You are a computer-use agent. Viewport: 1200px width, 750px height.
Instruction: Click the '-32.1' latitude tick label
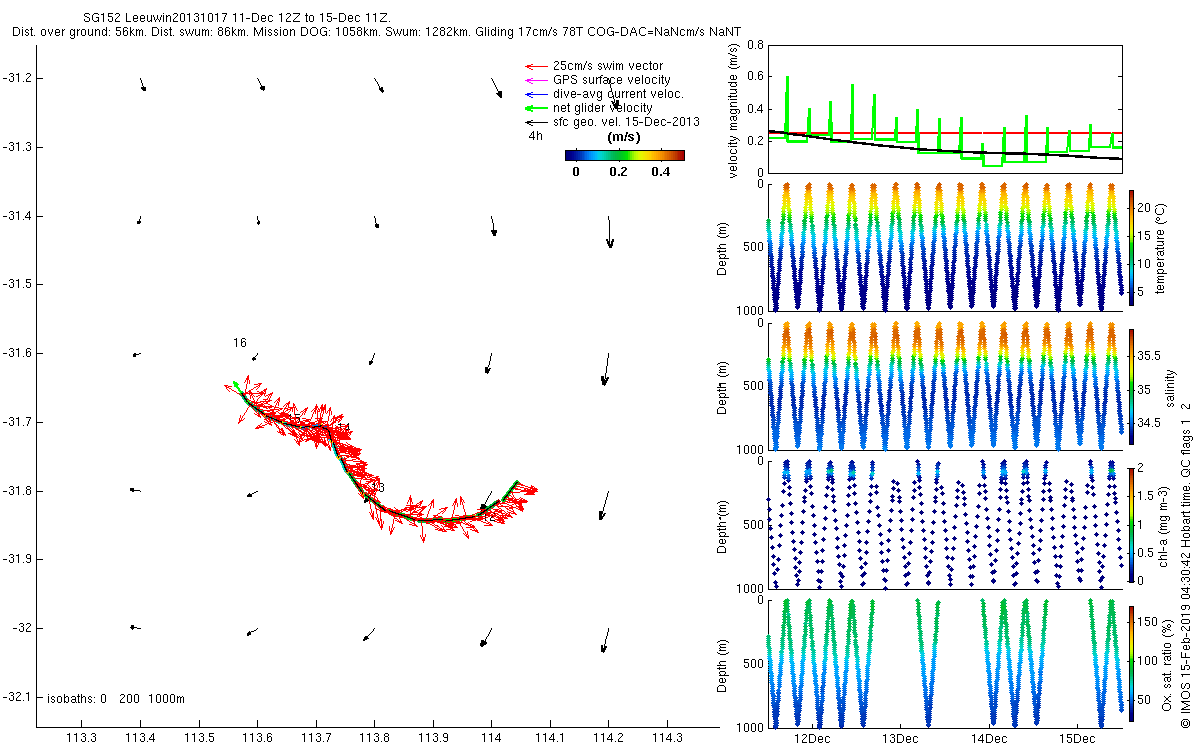[x=18, y=697]
